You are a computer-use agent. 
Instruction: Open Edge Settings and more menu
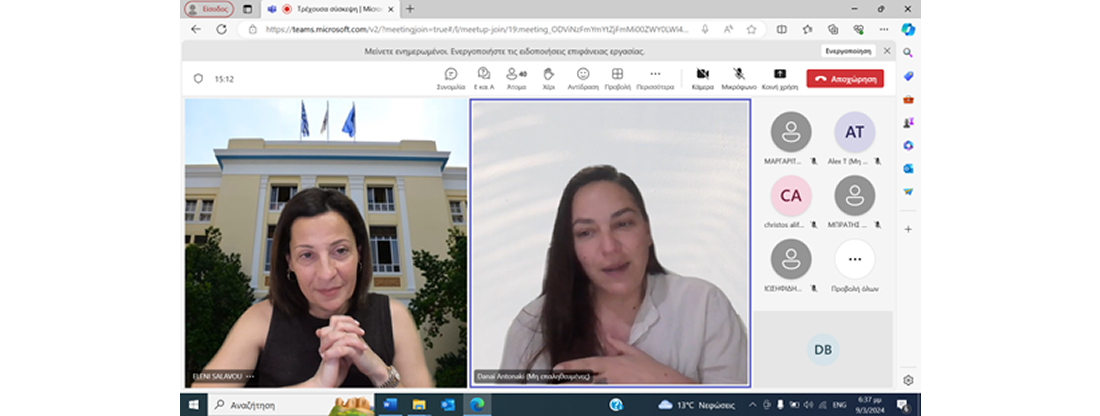click(x=884, y=29)
